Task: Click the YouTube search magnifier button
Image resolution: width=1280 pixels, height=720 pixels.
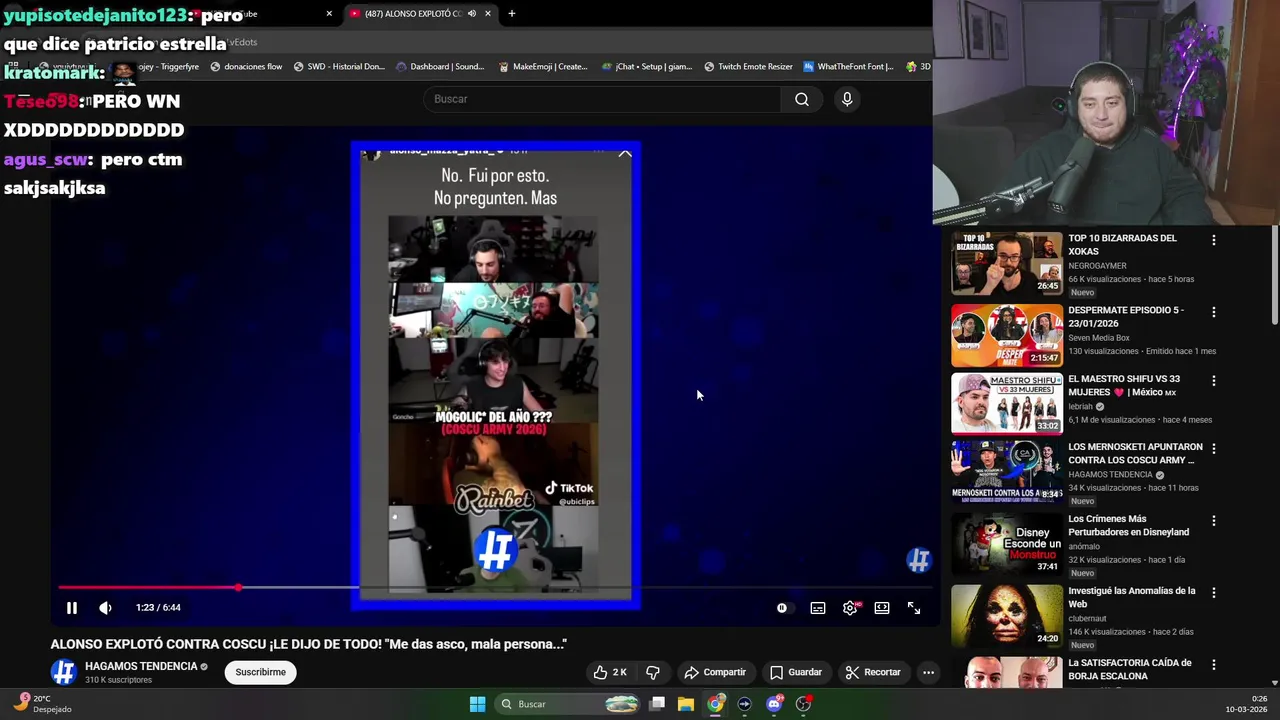Action: pos(802,99)
